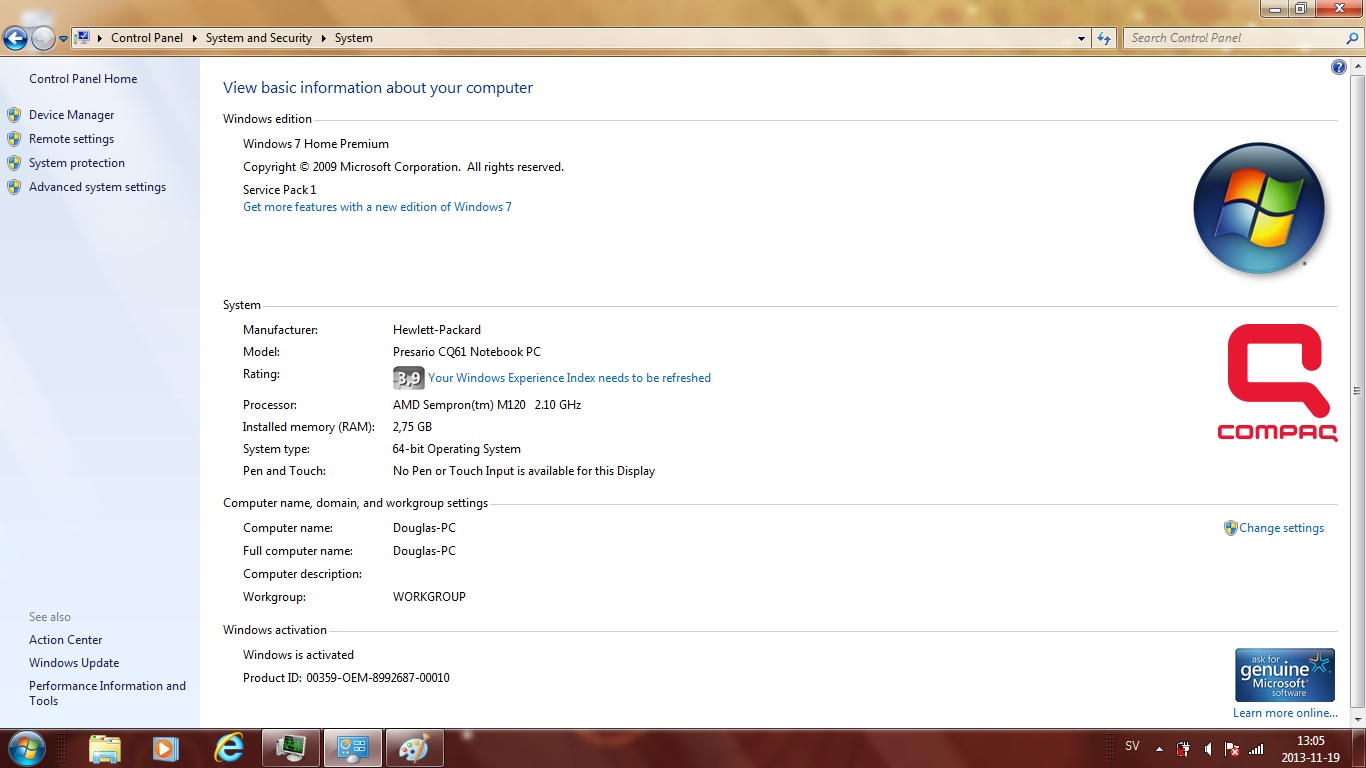This screenshot has width=1366, height=768.
Task: Click the shield icon beside System protection
Action: 14,163
